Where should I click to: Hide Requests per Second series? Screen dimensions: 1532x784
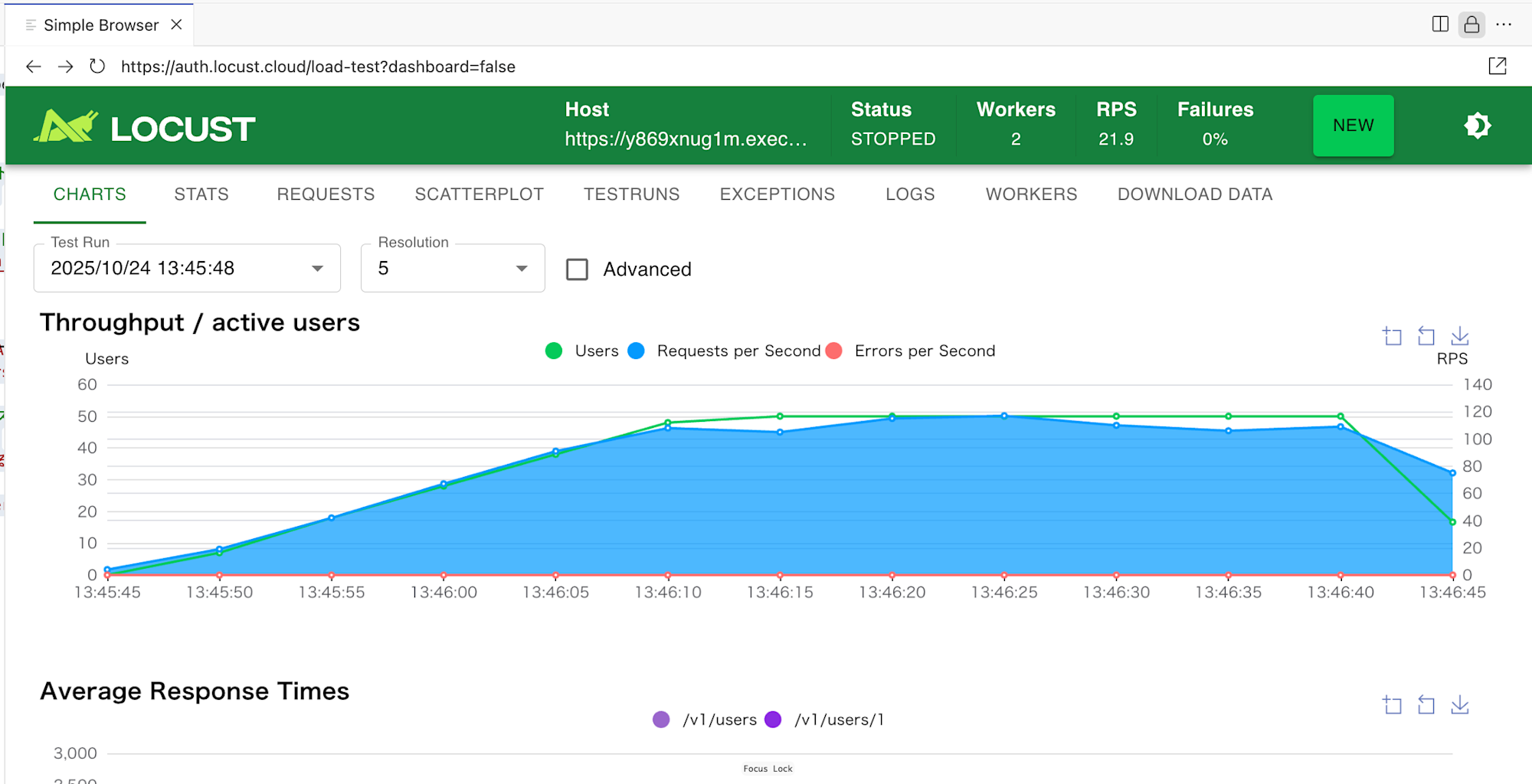coord(636,351)
